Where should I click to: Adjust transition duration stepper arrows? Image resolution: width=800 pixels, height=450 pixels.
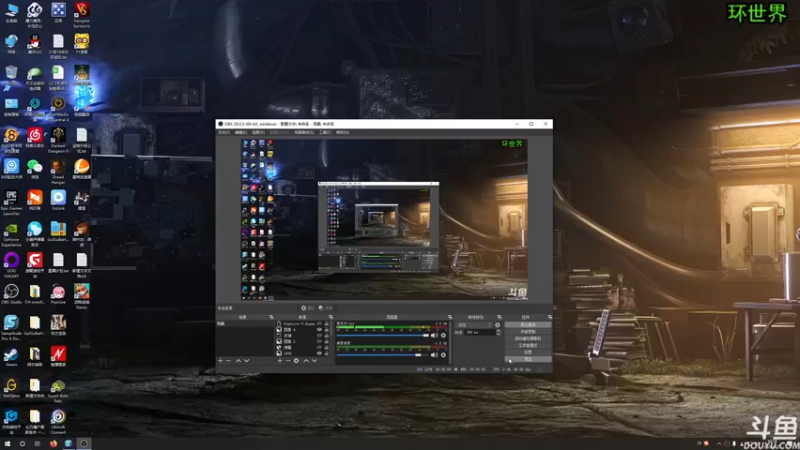pos(498,332)
